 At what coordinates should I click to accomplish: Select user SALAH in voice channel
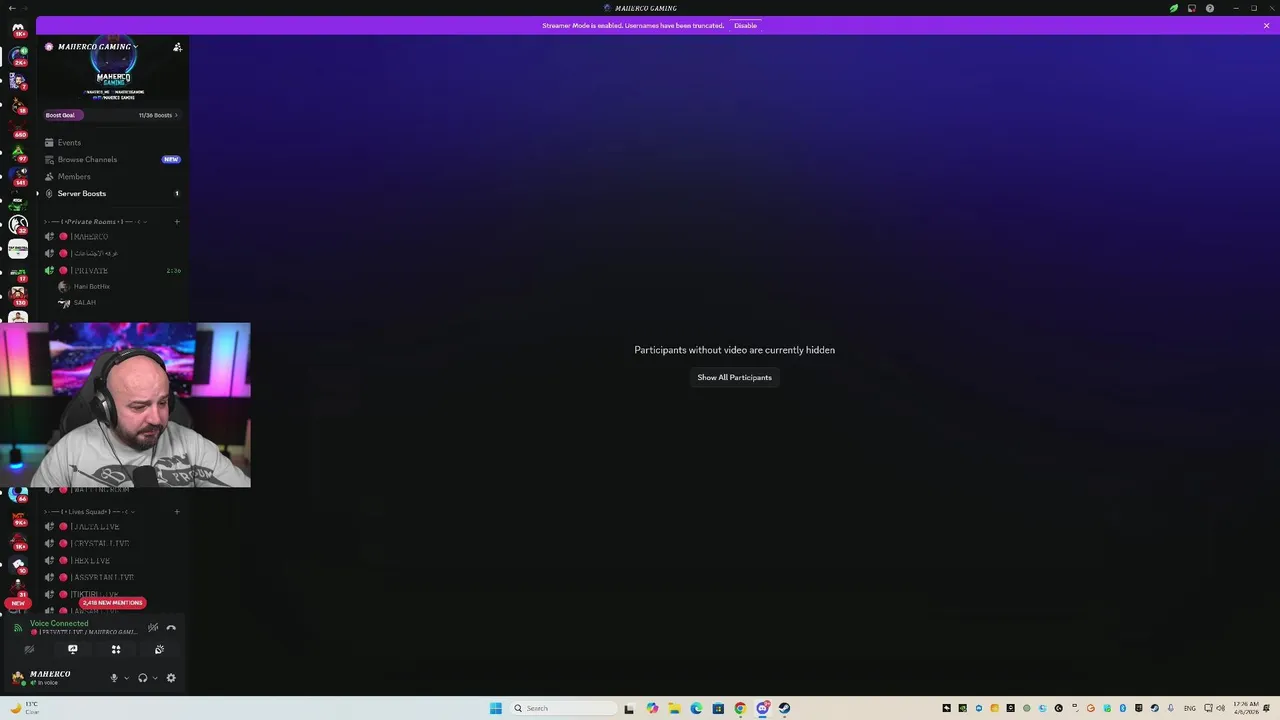tap(85, 302)
